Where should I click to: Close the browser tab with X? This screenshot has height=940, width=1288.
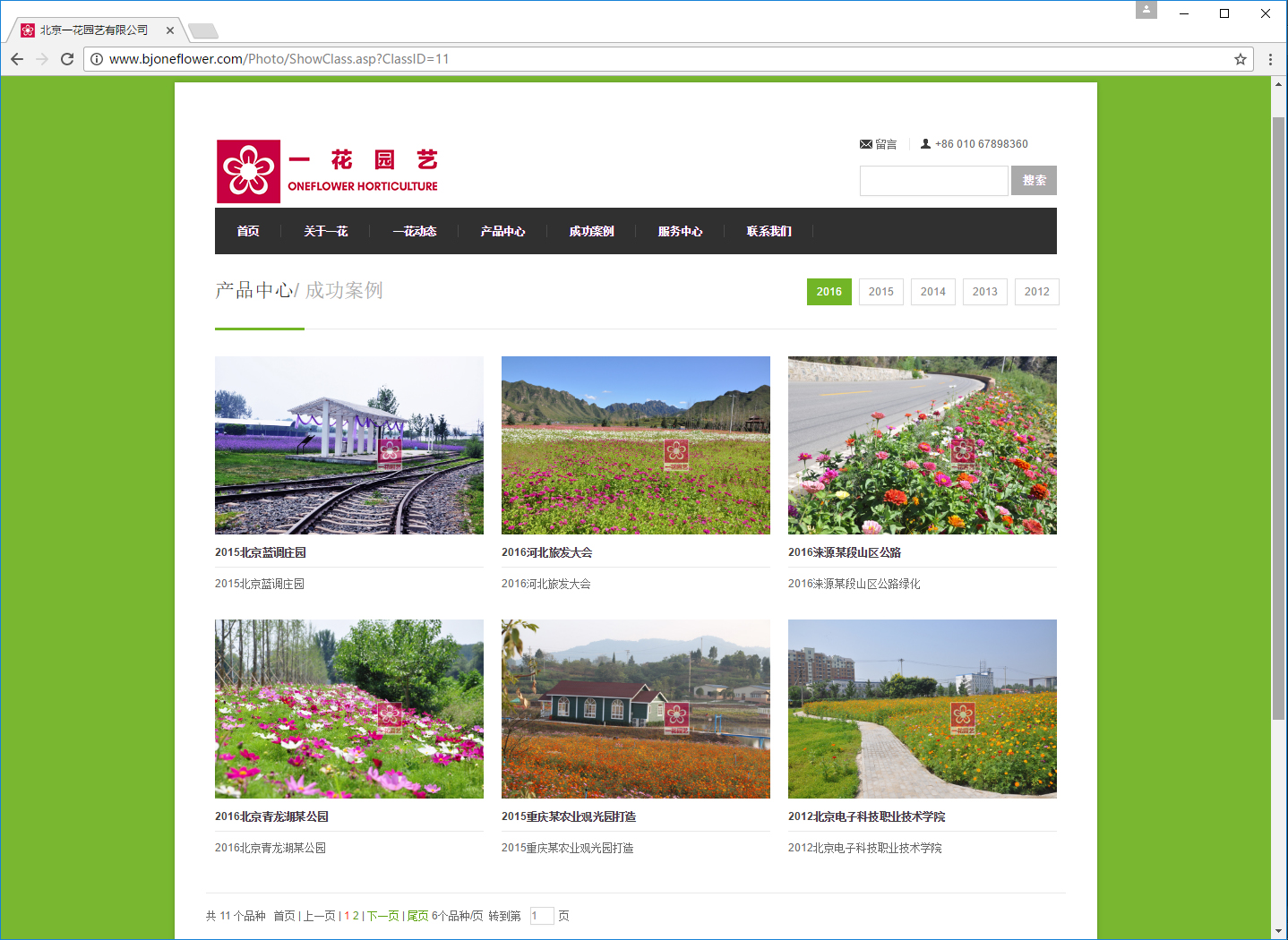[170, 30]
